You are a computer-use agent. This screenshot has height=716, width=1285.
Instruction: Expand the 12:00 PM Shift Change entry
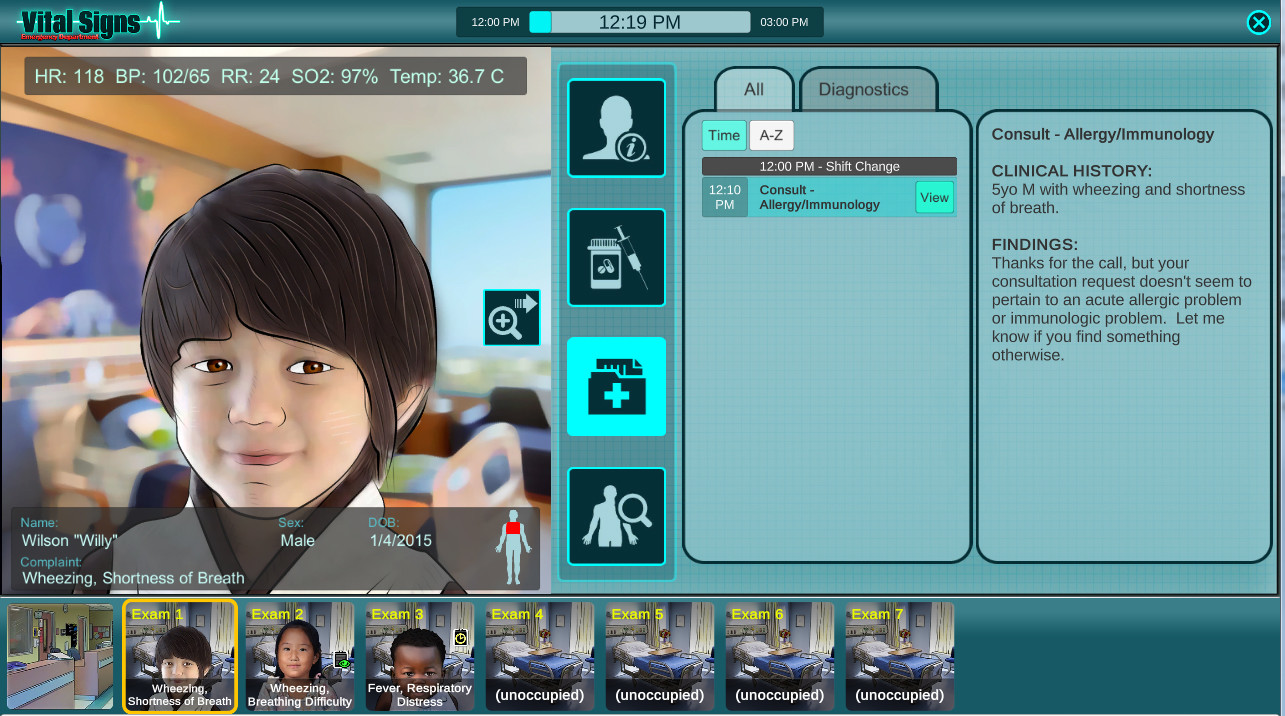click(x=828, y=165)
